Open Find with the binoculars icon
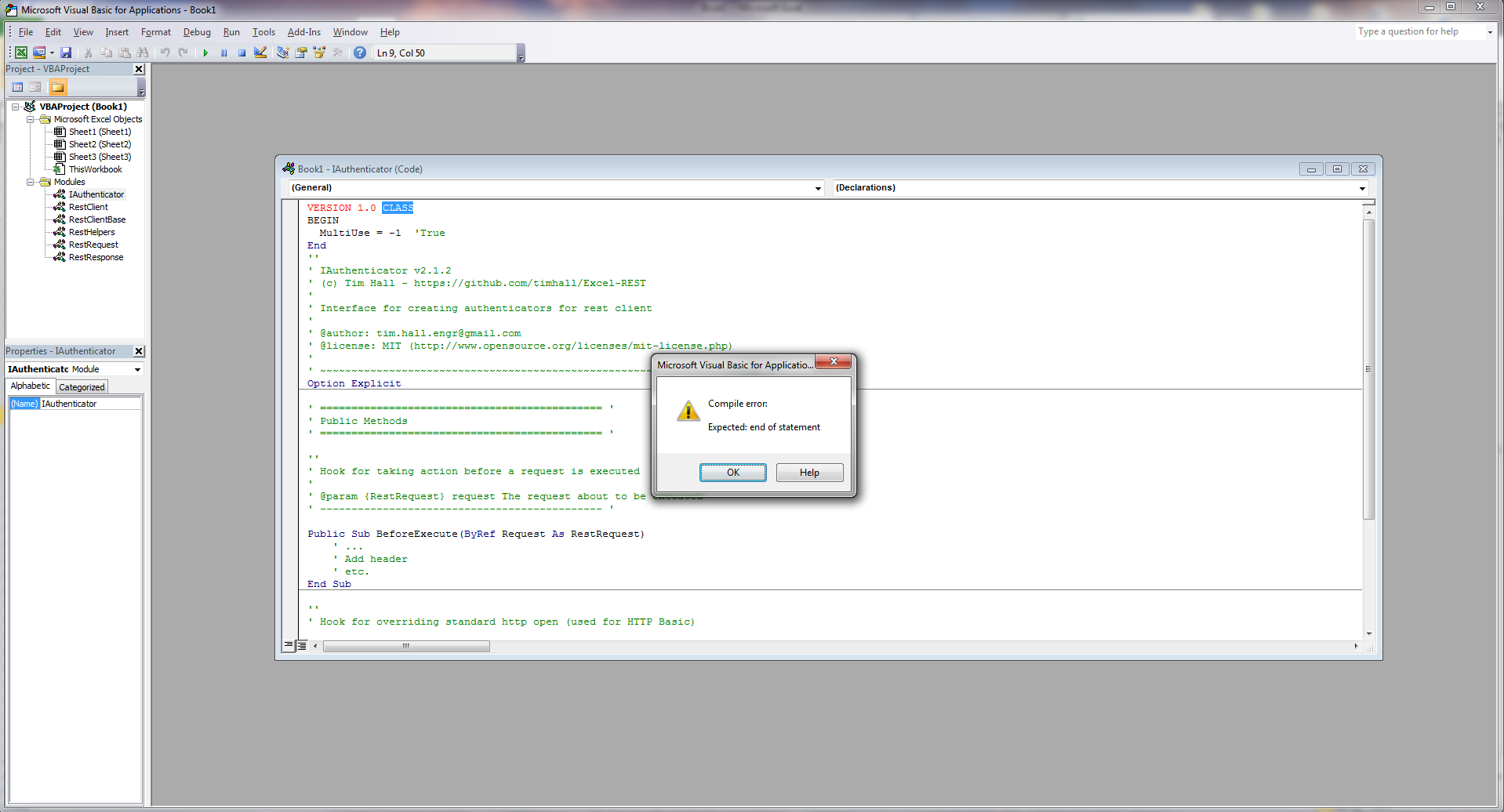Viewport: 1504px width, 812px height. click(143, 53)
